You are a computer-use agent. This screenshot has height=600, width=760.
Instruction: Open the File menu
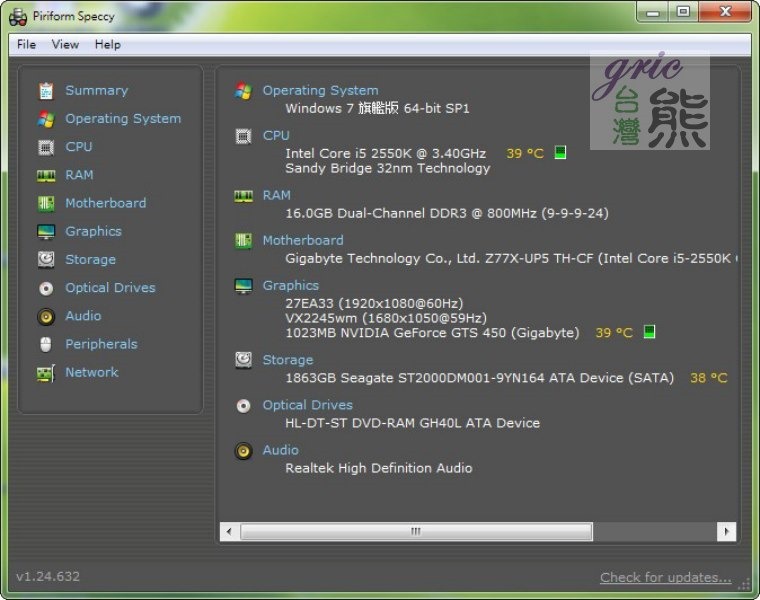click(26, 45)
